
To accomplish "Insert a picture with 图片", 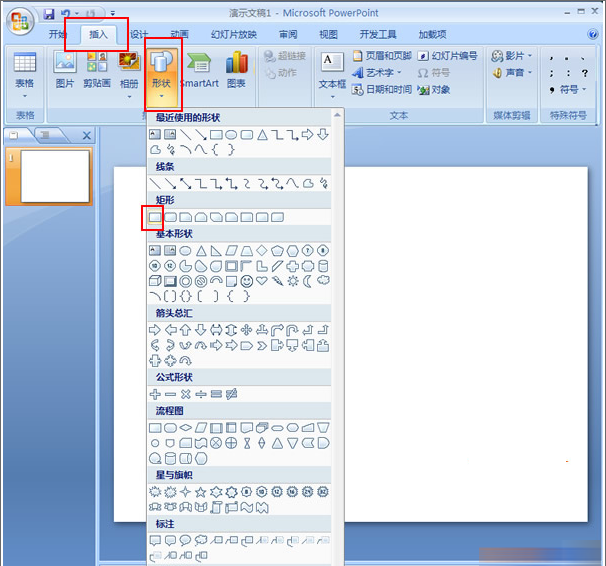I will (x=65, y=70).
